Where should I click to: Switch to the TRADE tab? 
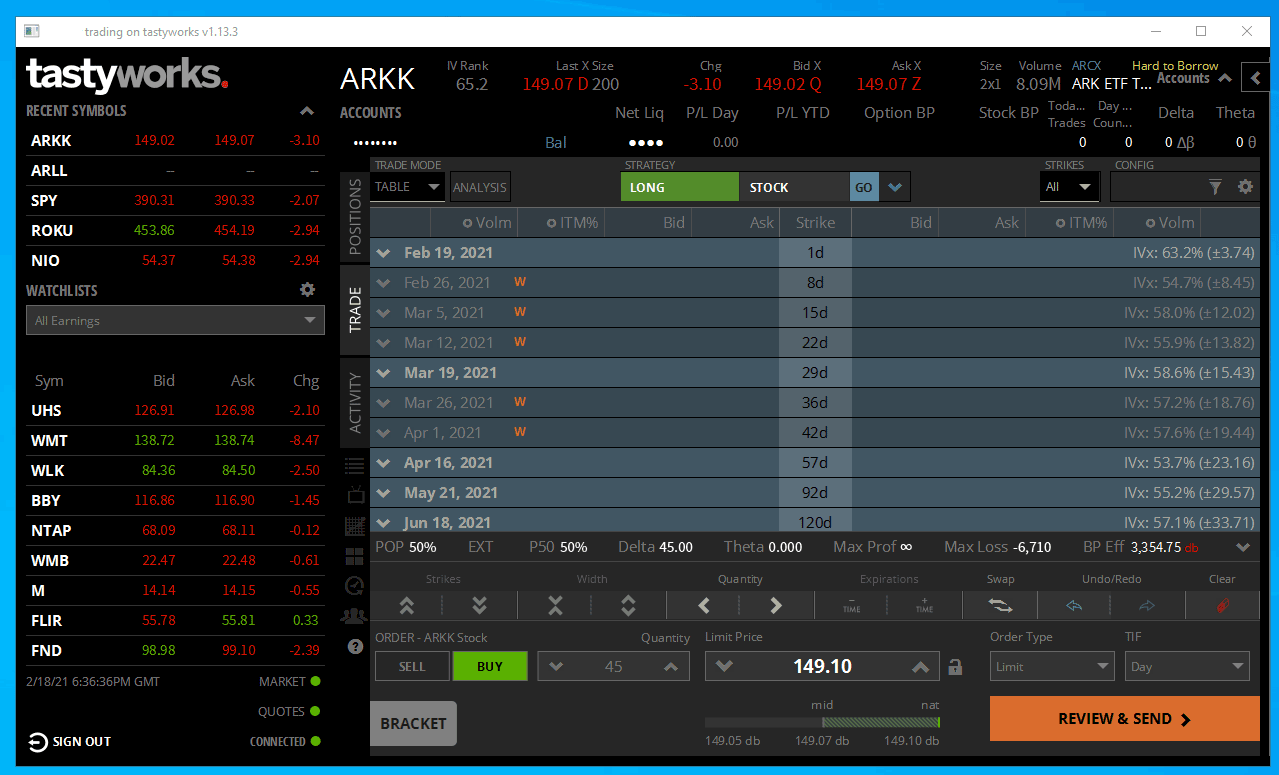coord(354,310)
